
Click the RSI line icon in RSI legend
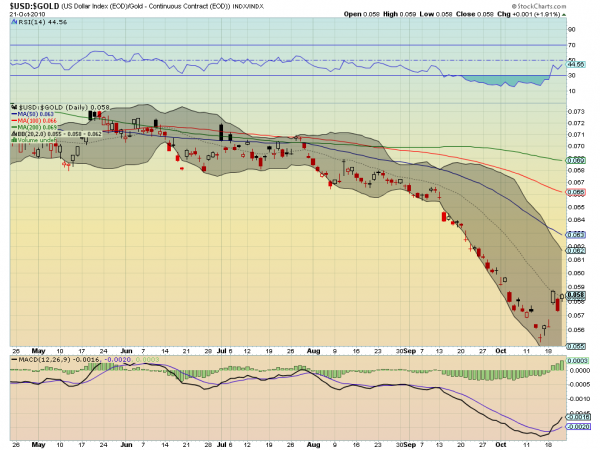coord(14,22)
